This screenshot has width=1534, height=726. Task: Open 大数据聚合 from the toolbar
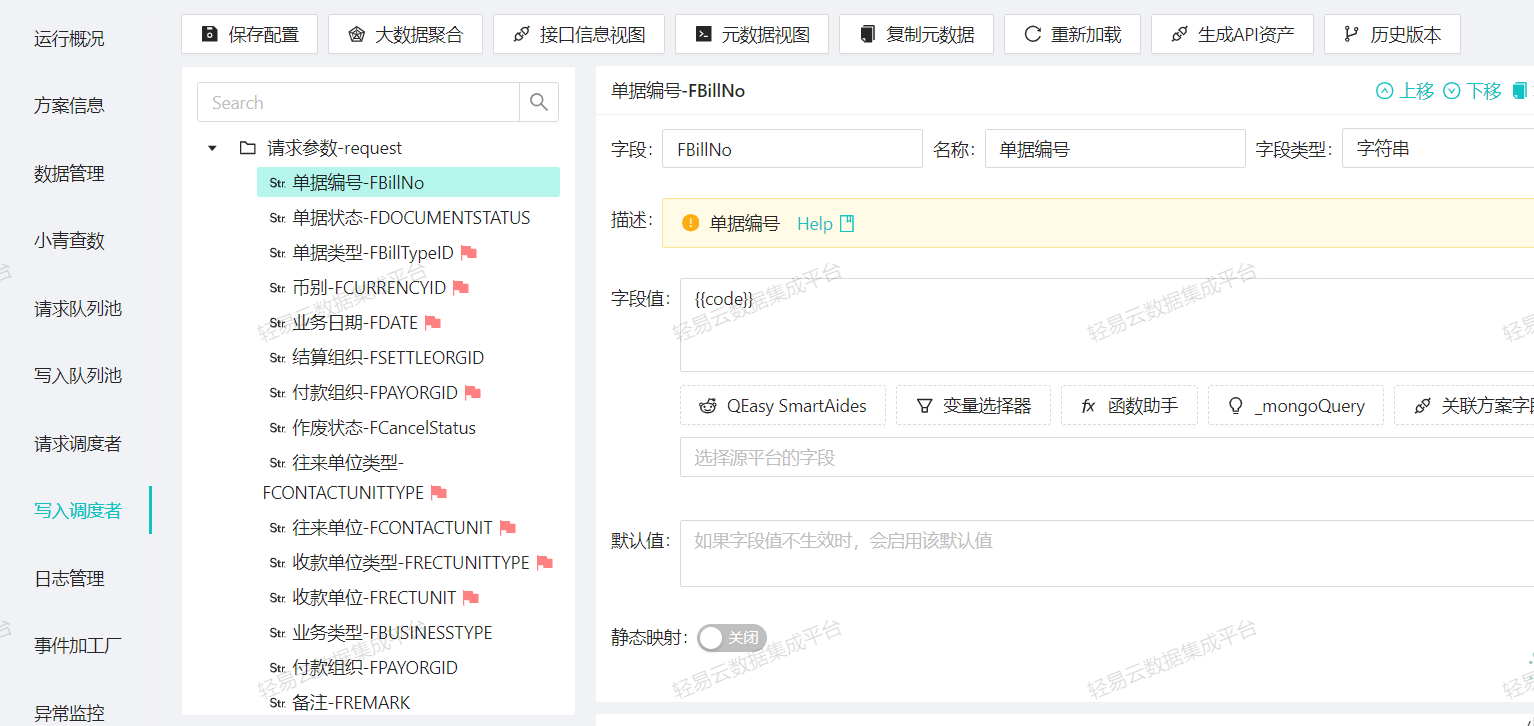[x=405, y=34]
